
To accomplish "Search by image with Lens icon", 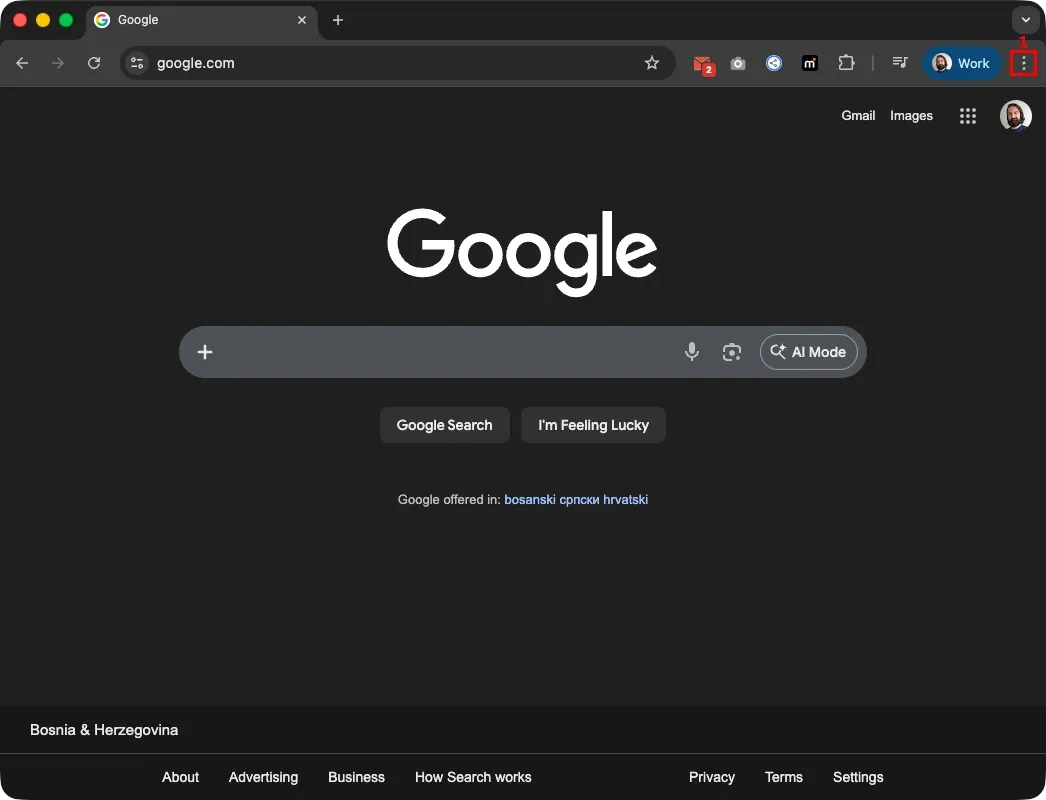I will (732, 352).
